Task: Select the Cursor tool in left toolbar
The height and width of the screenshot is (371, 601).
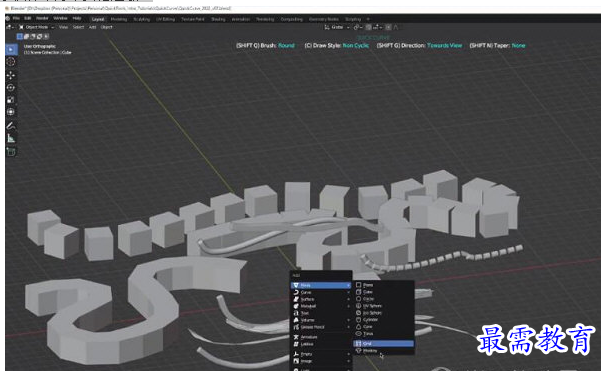Action: pos(11,62)
